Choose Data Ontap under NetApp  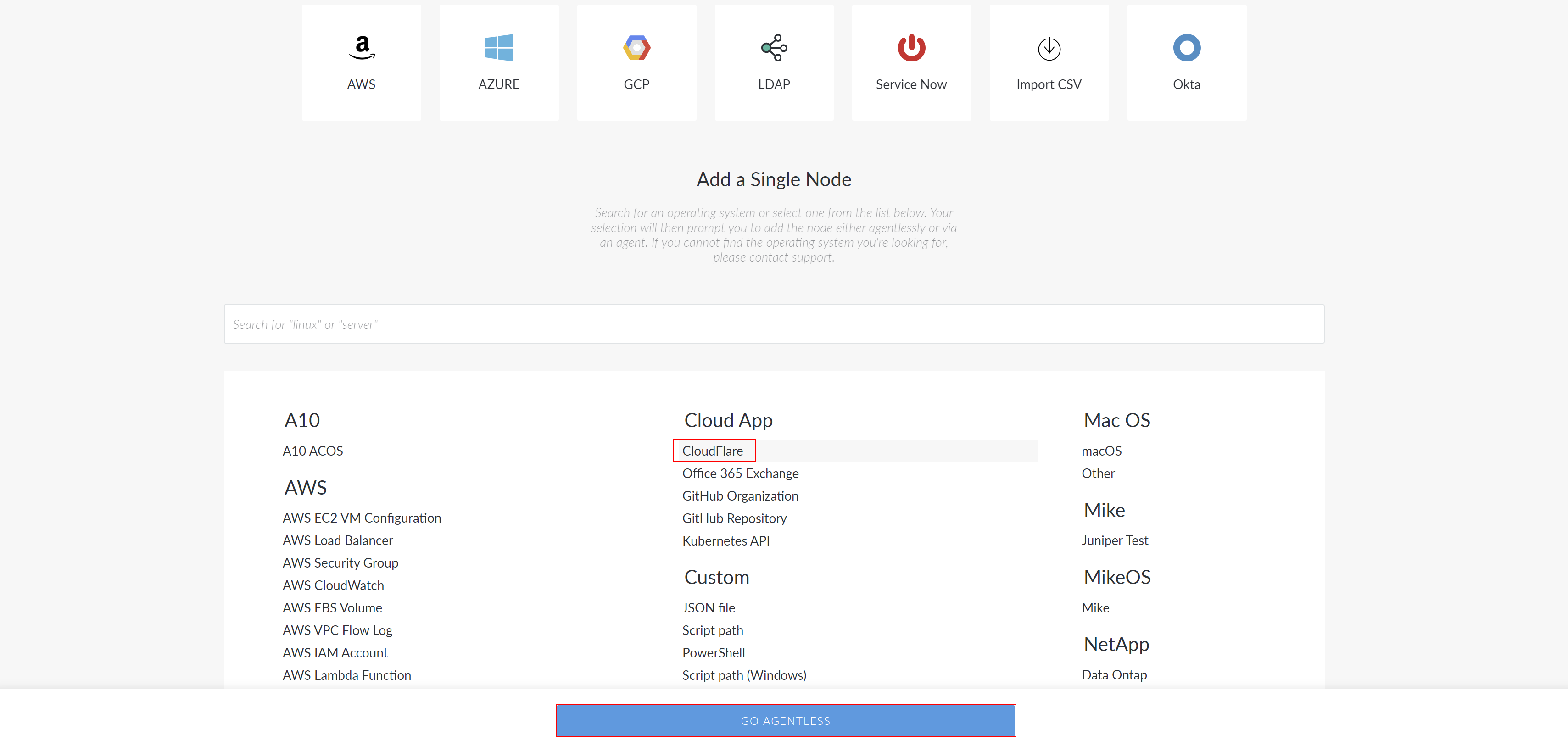[1114, 675]
